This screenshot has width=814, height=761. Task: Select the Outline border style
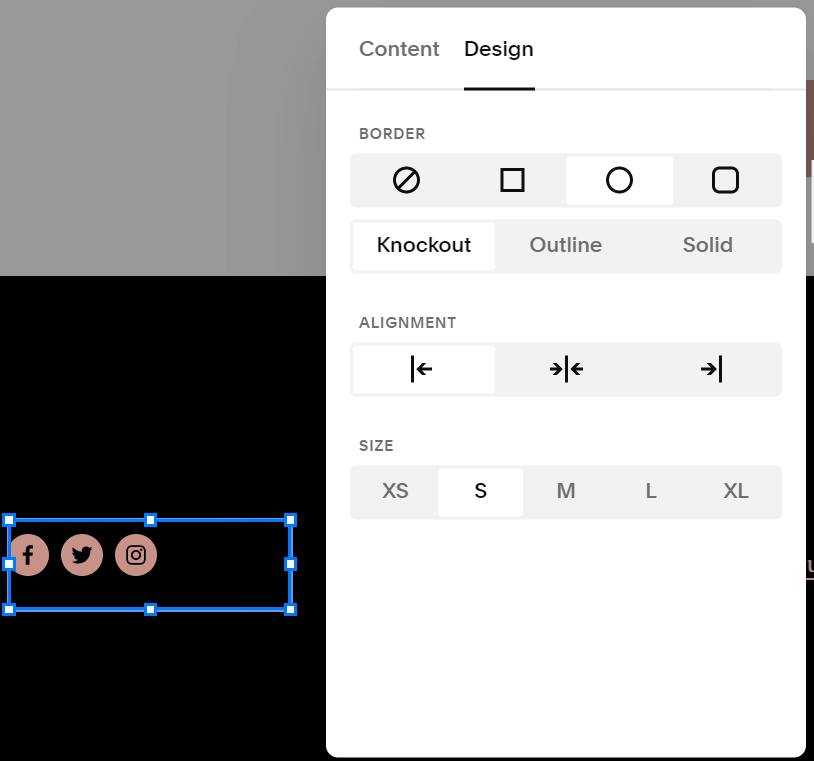pyautogui.click(x=566, y=246)
